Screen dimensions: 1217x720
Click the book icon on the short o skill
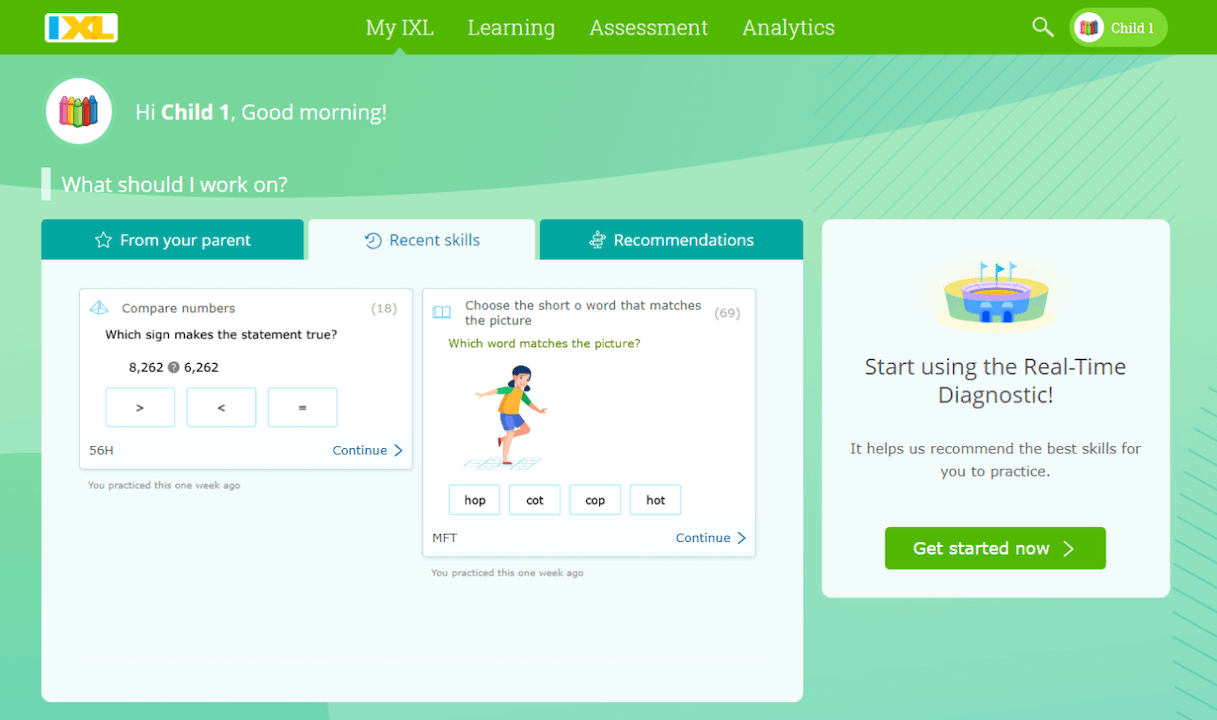442,313
